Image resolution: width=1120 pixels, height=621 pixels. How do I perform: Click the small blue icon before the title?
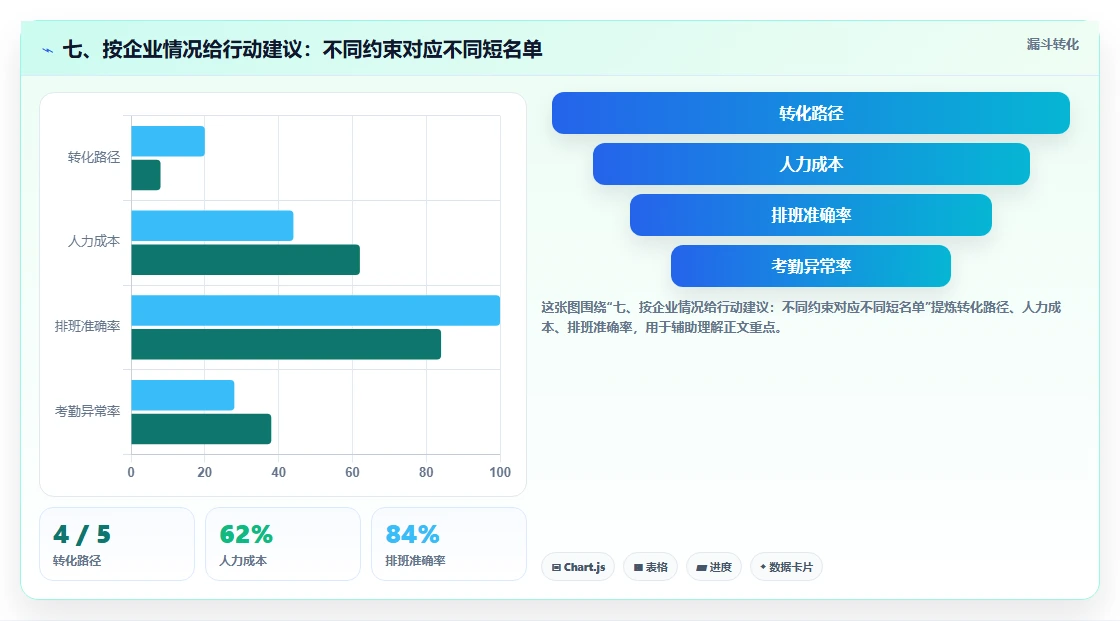(x=47, y=50)
